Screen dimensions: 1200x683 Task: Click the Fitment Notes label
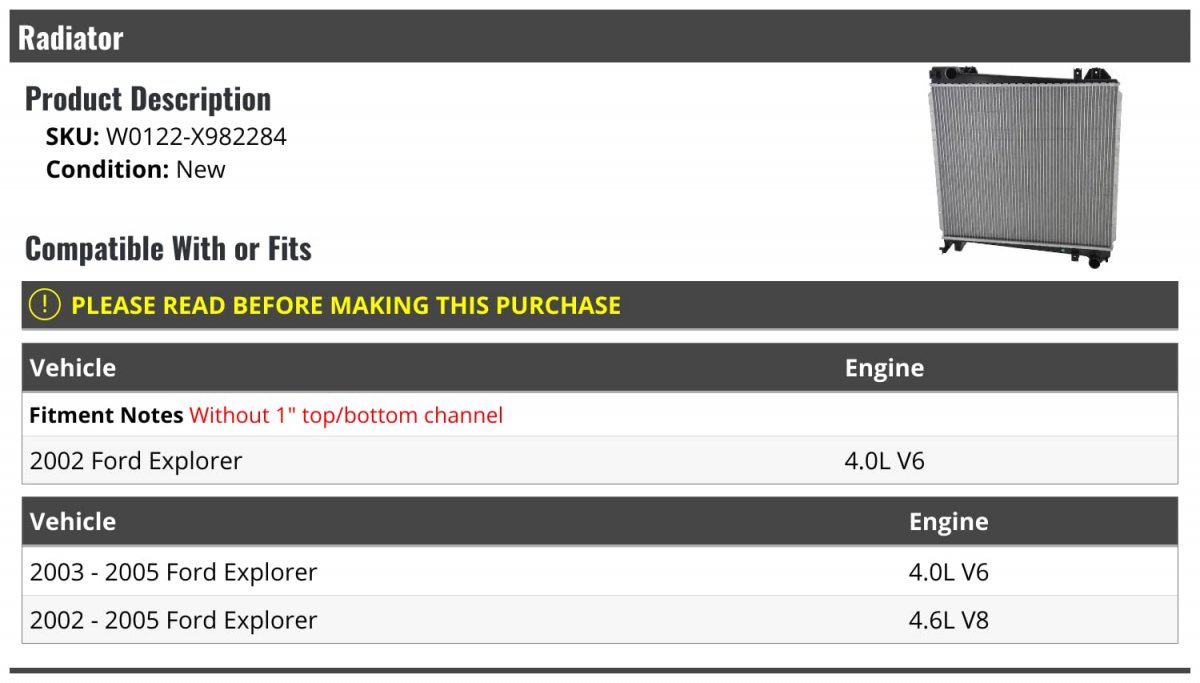pyautogui.click(x=106, y=415)
